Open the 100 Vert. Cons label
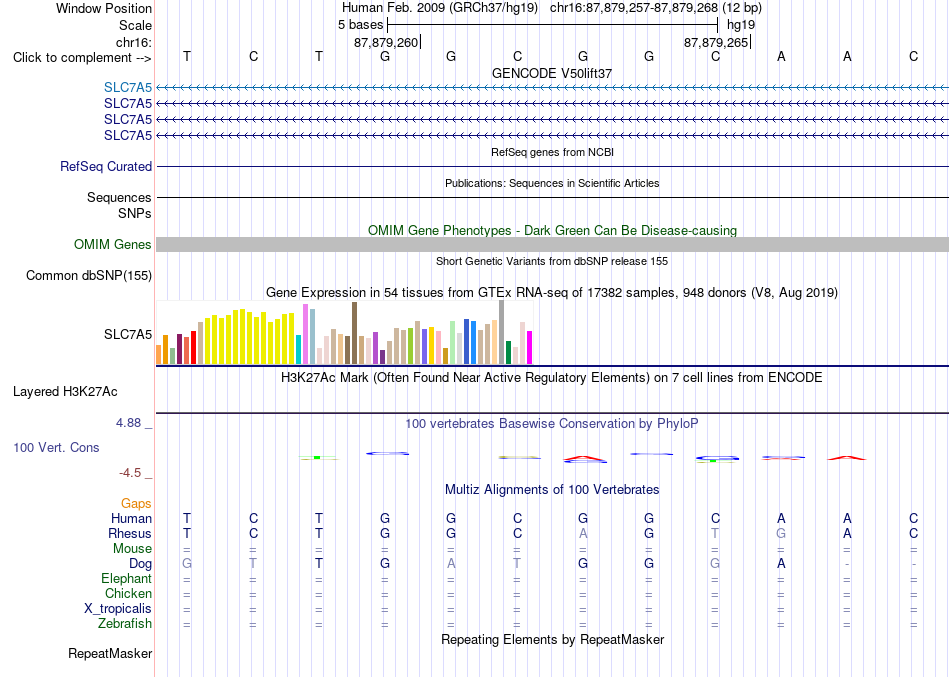This screenshot has width=950, height=677. click(56, 447)
